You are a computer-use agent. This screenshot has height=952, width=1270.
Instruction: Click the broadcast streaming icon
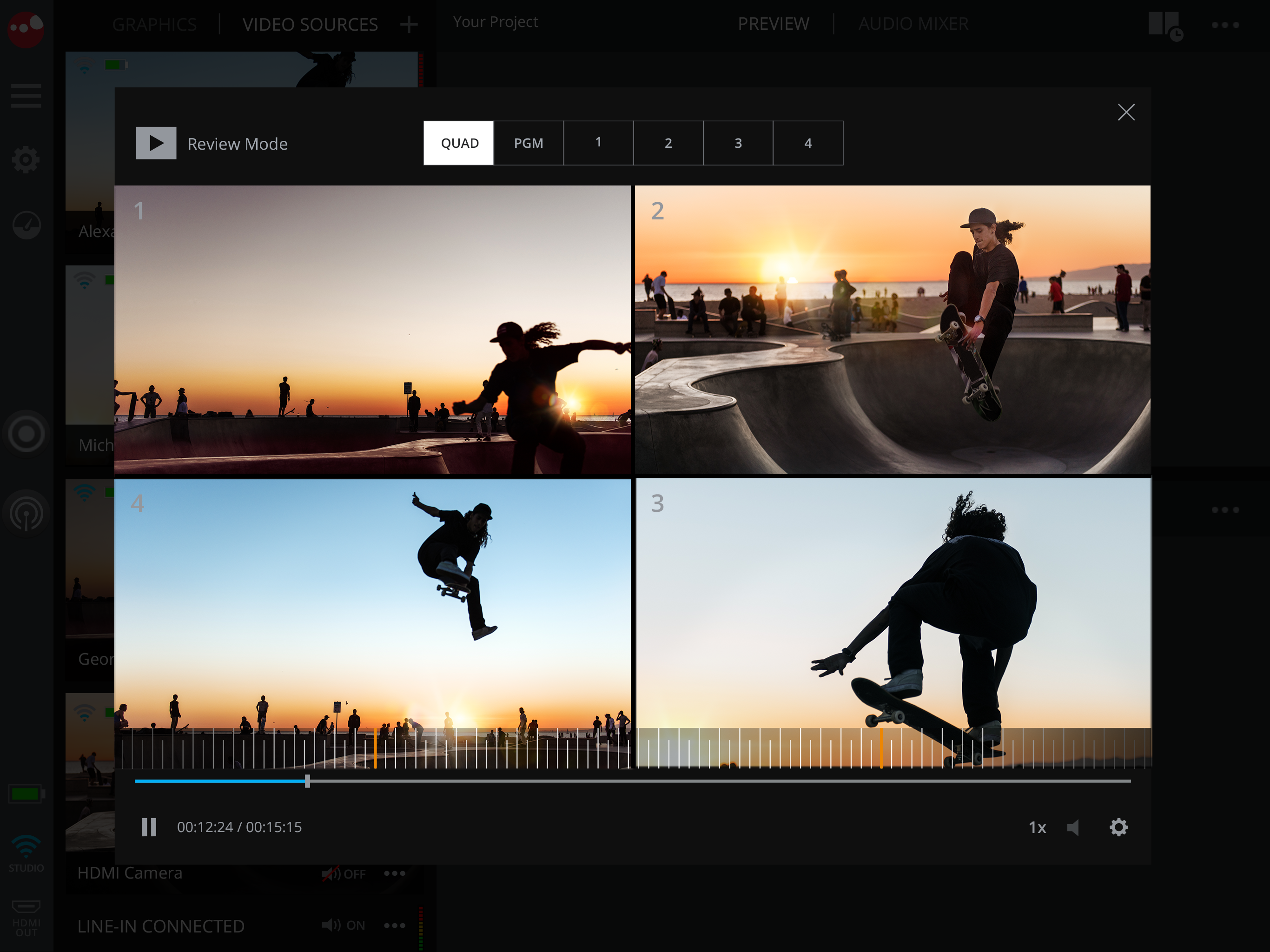click(26, 513)
